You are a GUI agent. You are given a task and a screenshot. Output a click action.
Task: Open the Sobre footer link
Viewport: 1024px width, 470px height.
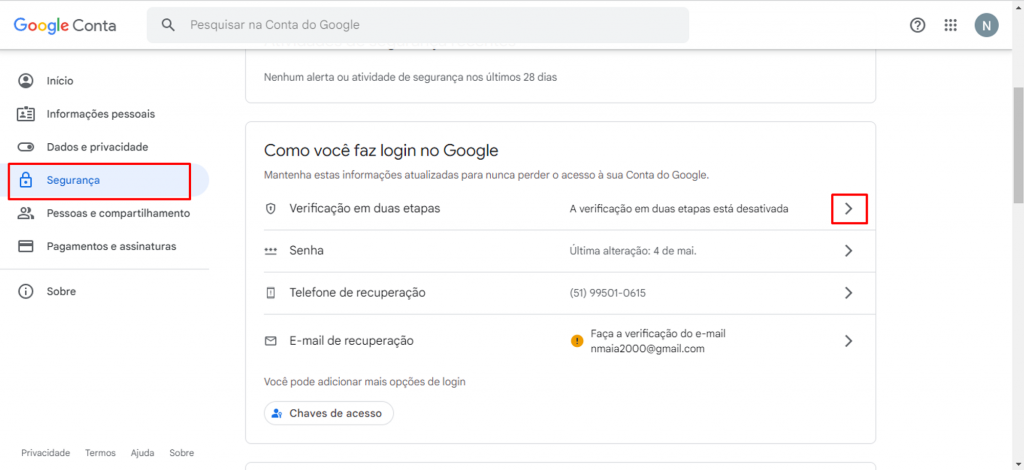point(182,453)
